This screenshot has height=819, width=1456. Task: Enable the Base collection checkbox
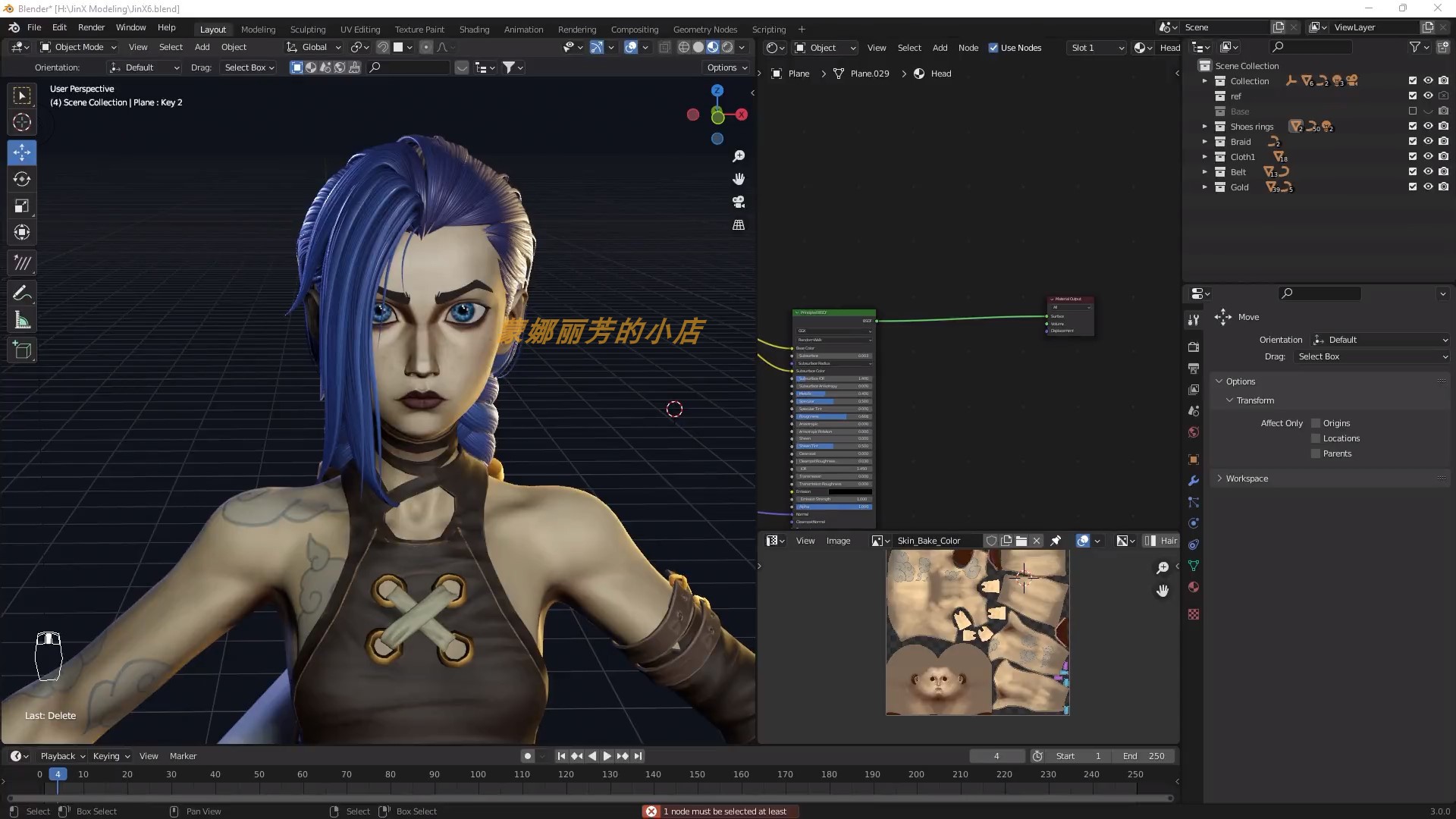click(1412, 111)
